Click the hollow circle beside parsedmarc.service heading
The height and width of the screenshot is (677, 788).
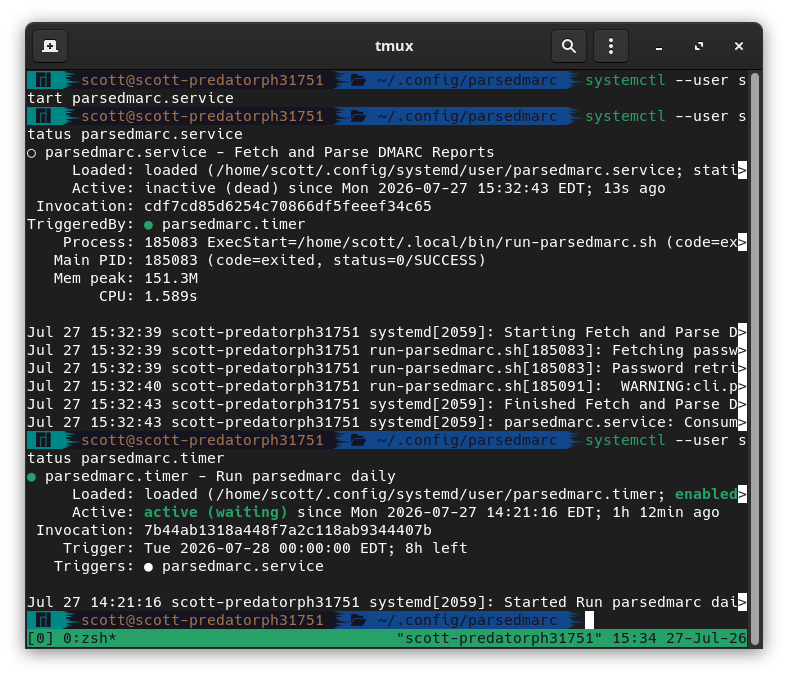point(32,153)
